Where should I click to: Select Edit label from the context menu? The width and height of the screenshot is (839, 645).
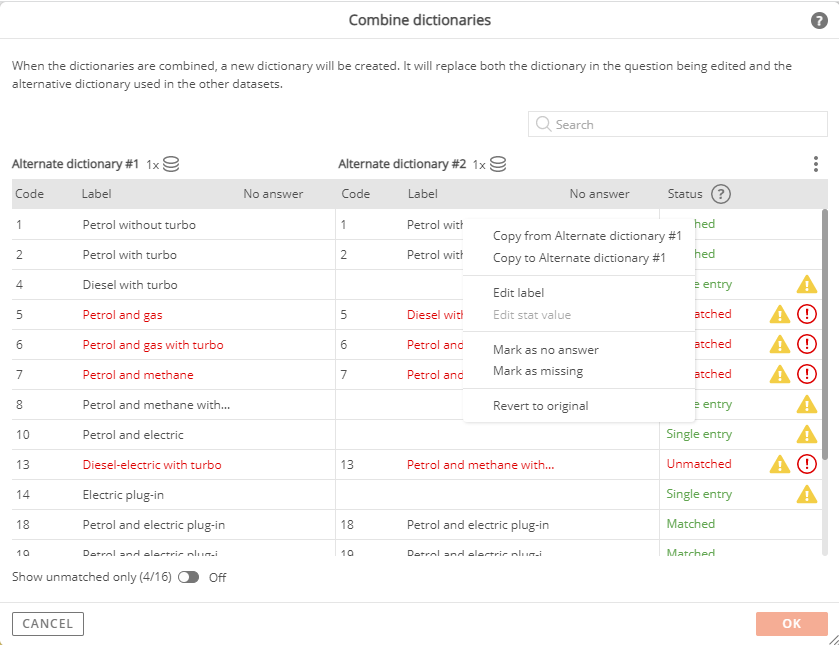coord(518,293)
